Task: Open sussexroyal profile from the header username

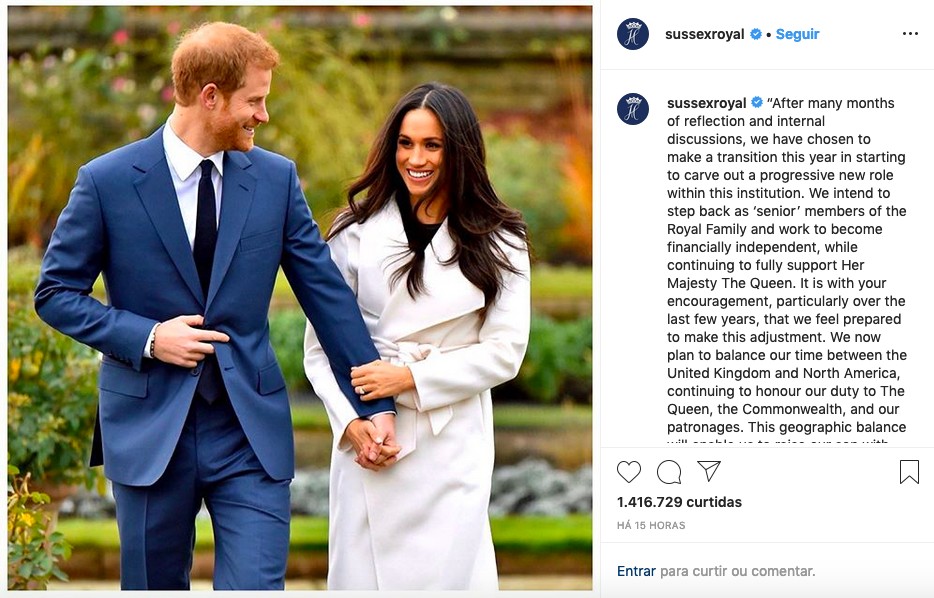Action: tap(705, 35)
